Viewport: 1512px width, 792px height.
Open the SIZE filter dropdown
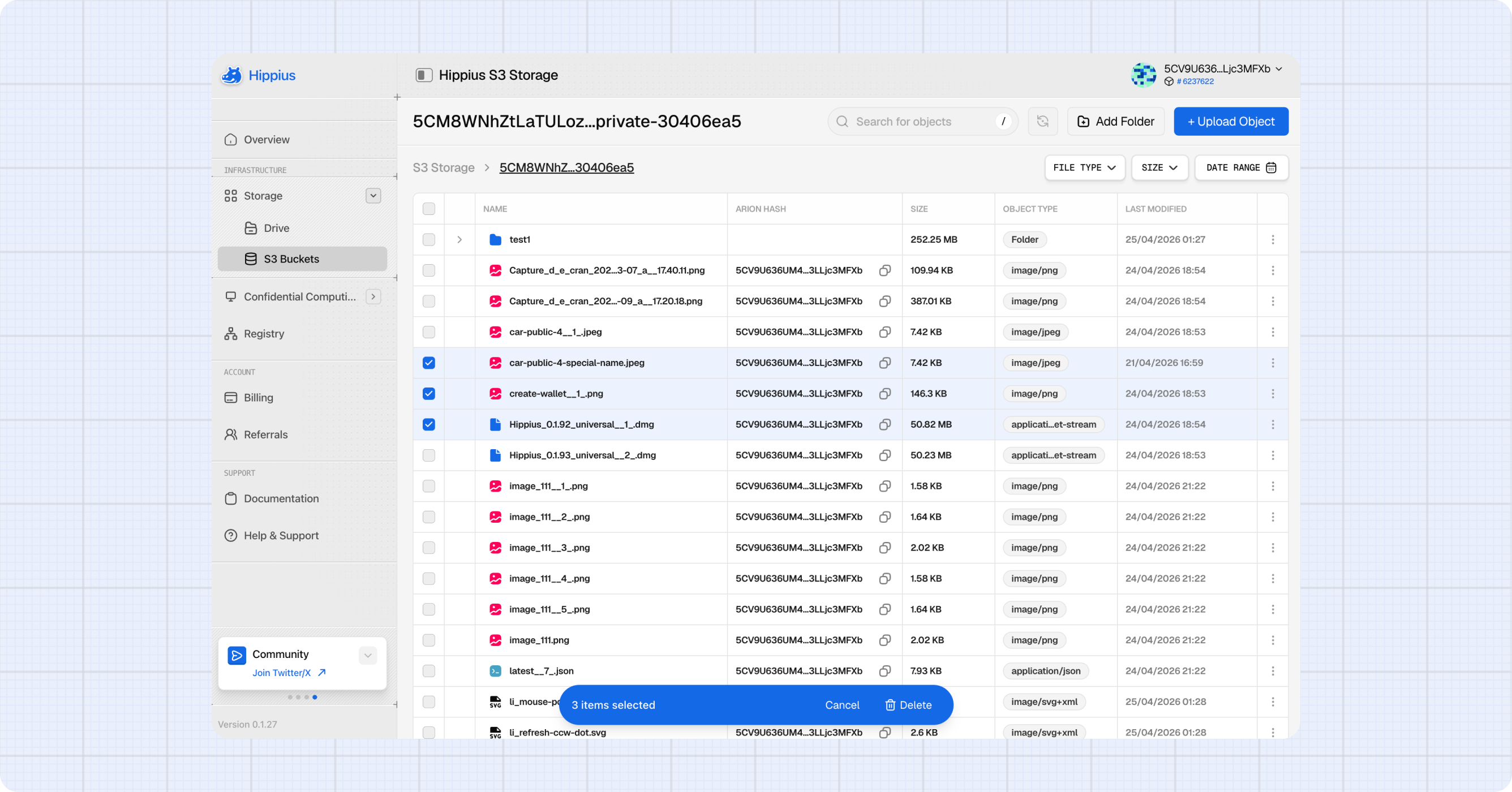click(1159, 168)
